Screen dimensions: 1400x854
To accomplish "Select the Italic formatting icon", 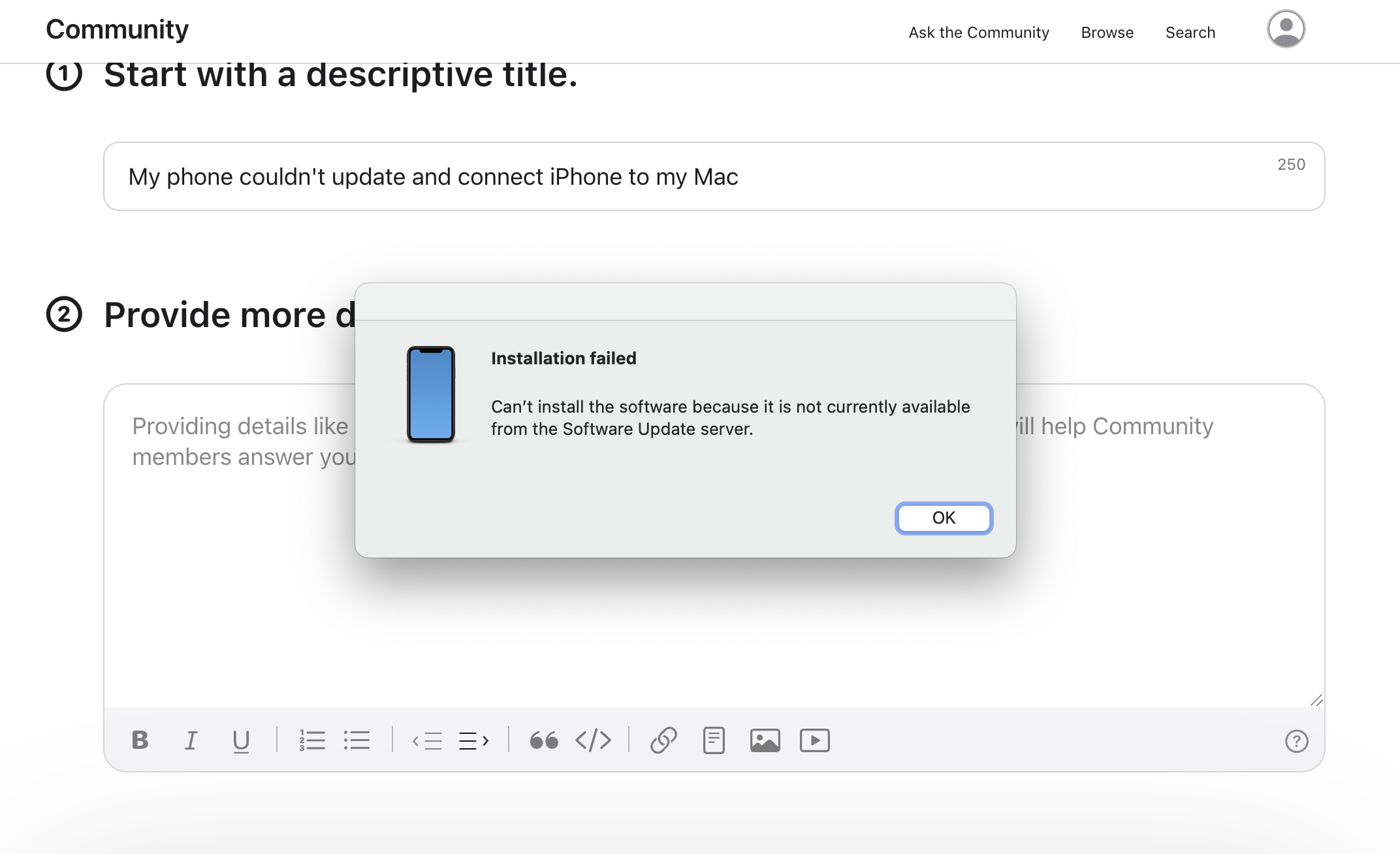I will click(x=190, y=741).
